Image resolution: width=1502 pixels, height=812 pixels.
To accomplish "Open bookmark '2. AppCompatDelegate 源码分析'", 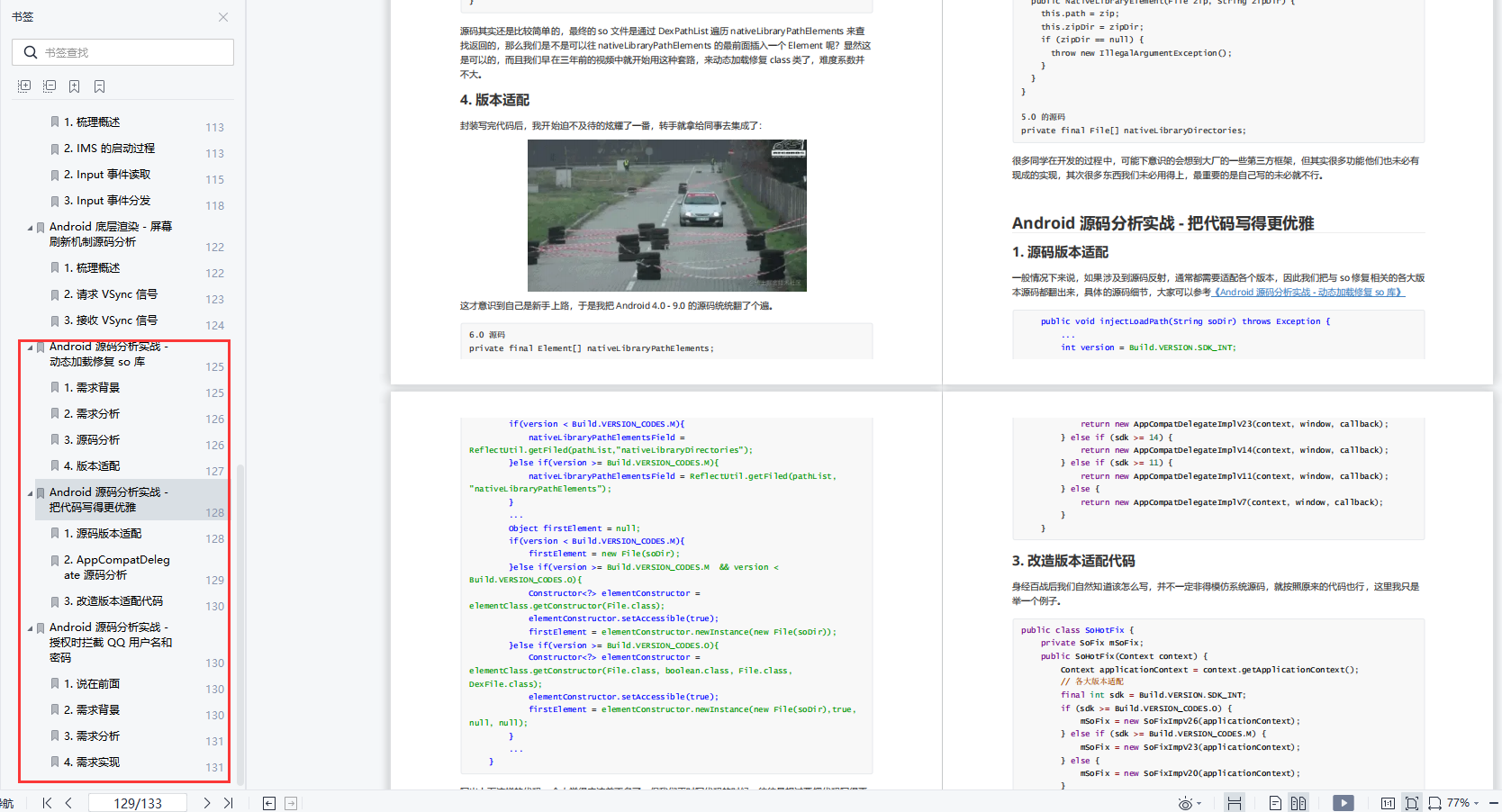I will click(116, 567).
